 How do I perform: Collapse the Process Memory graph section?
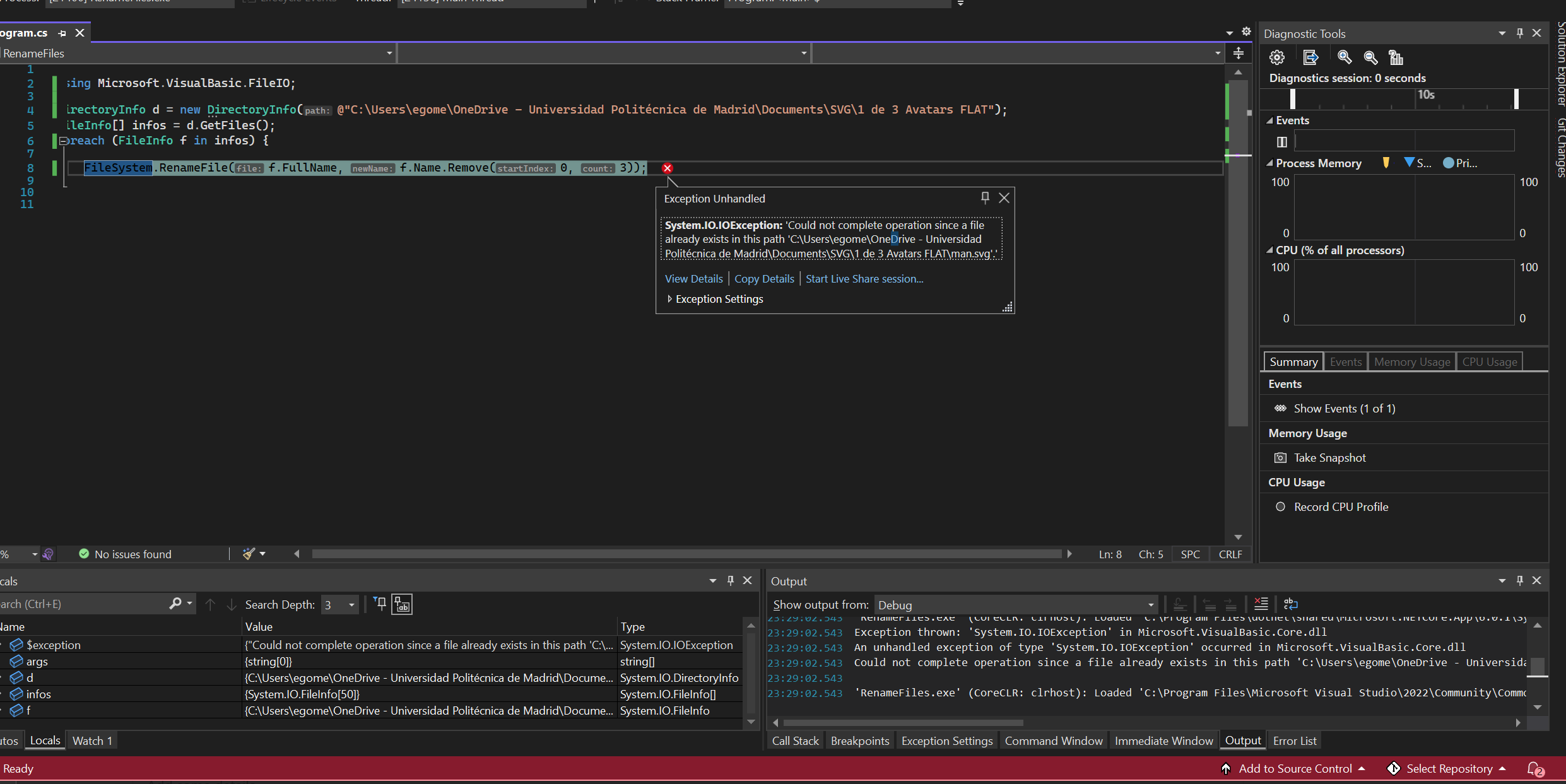click(1269, 163)
